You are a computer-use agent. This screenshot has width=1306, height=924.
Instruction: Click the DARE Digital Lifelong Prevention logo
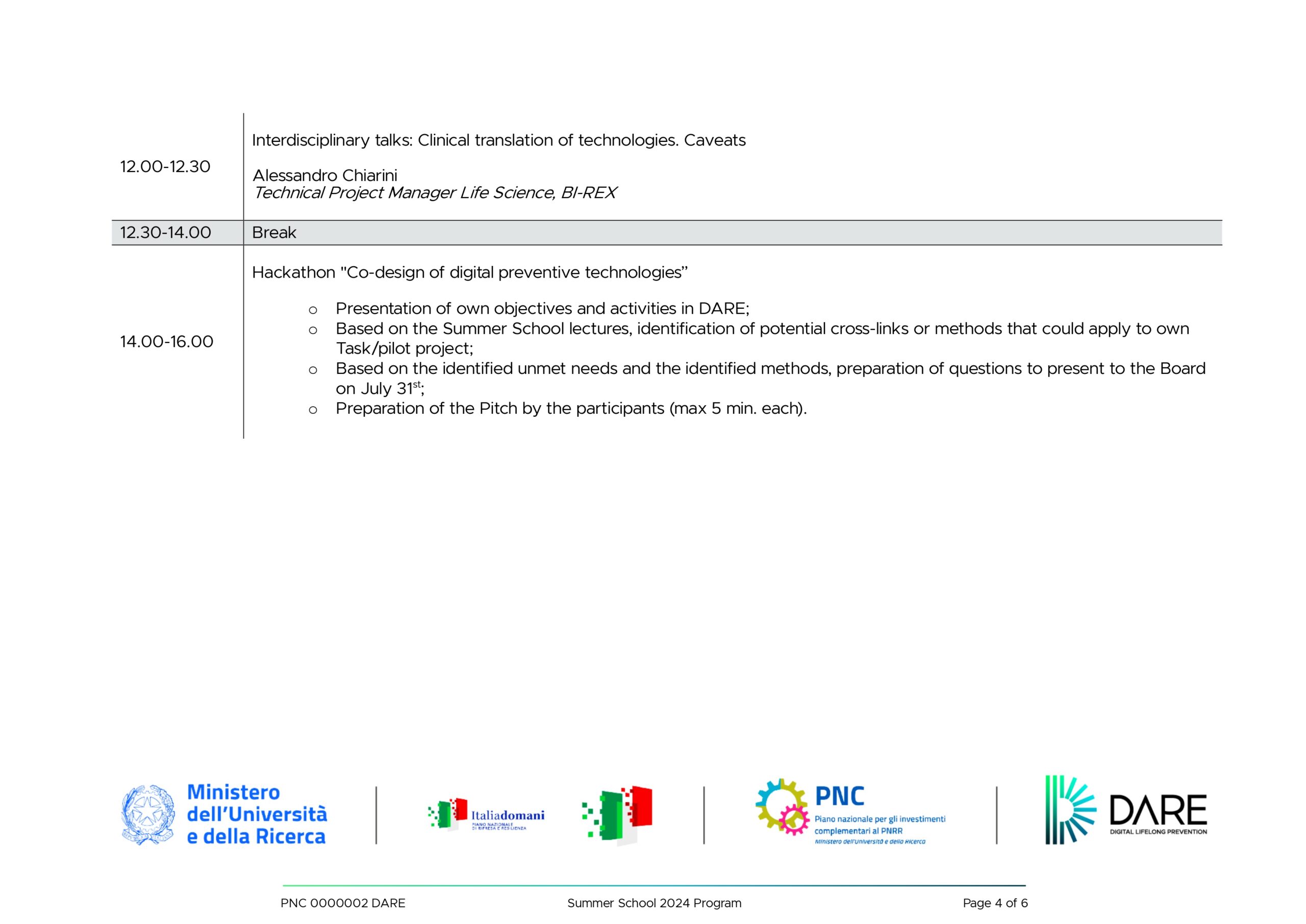(x=1126, y=809)
